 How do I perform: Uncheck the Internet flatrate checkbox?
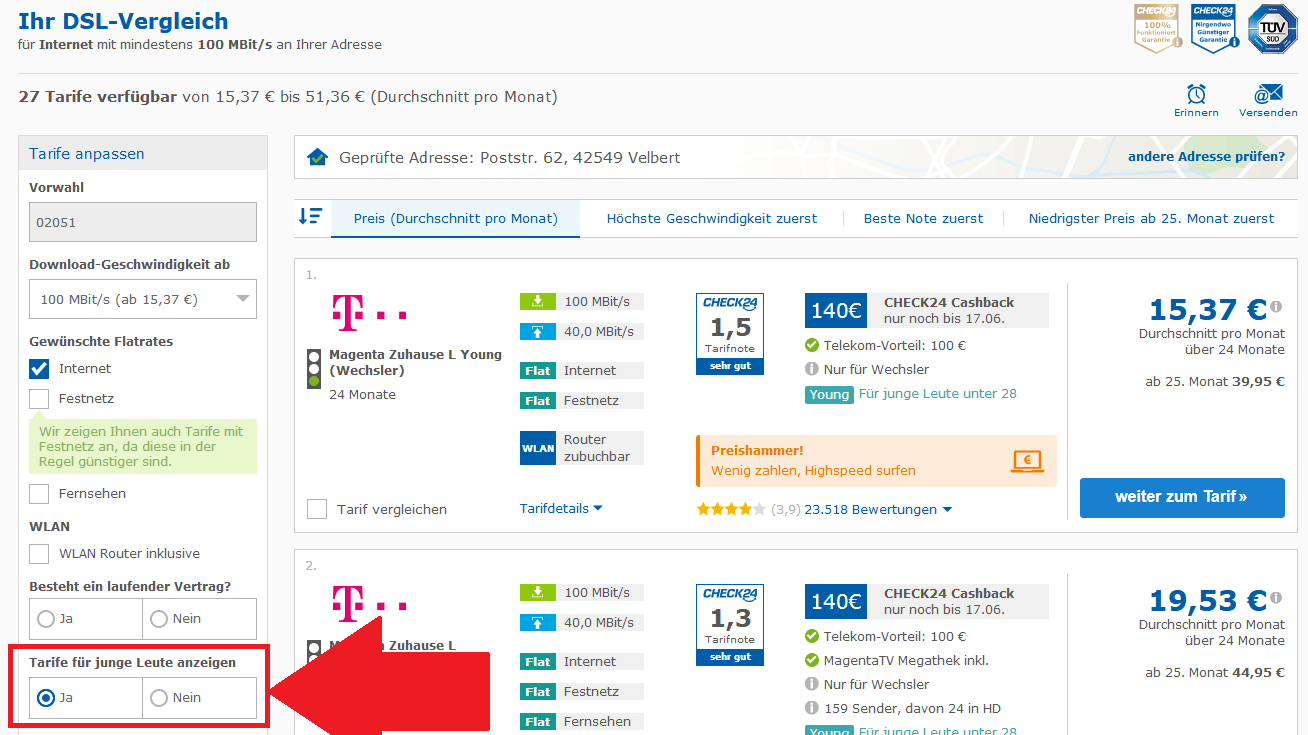click(x=39, y=368)
